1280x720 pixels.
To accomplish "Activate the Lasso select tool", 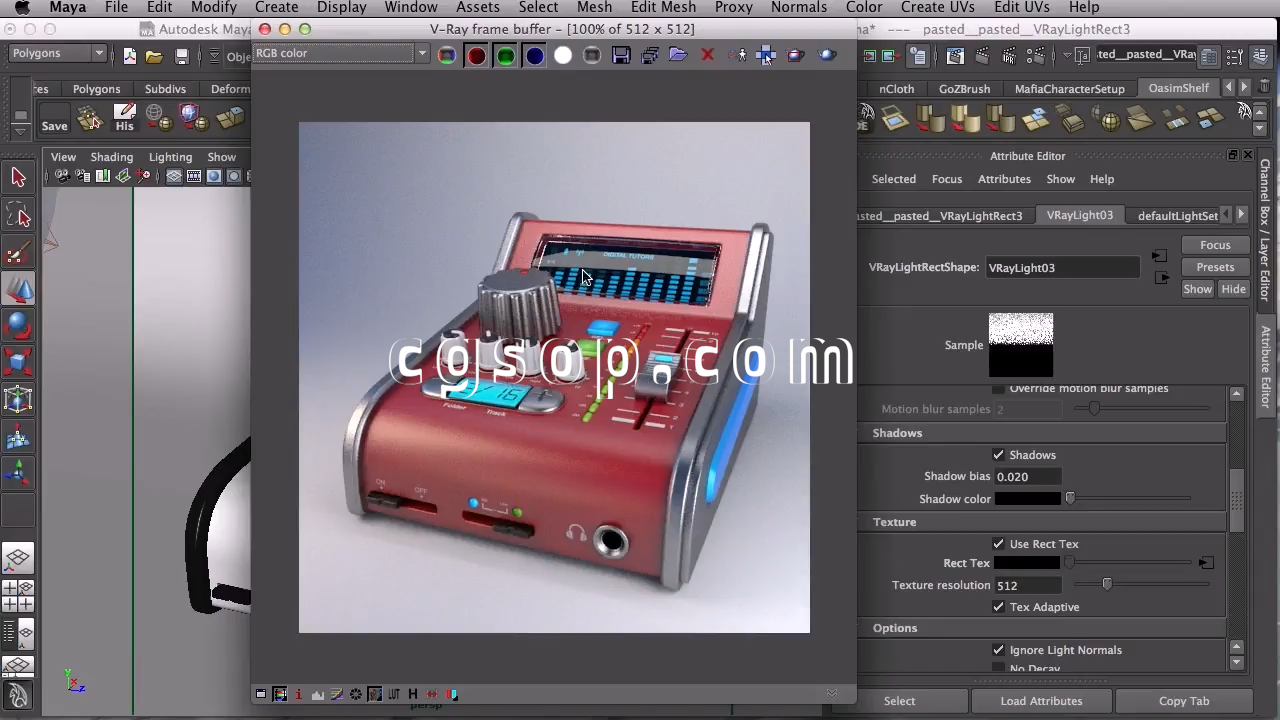I will pyautogui.click(x=18, y=214).
